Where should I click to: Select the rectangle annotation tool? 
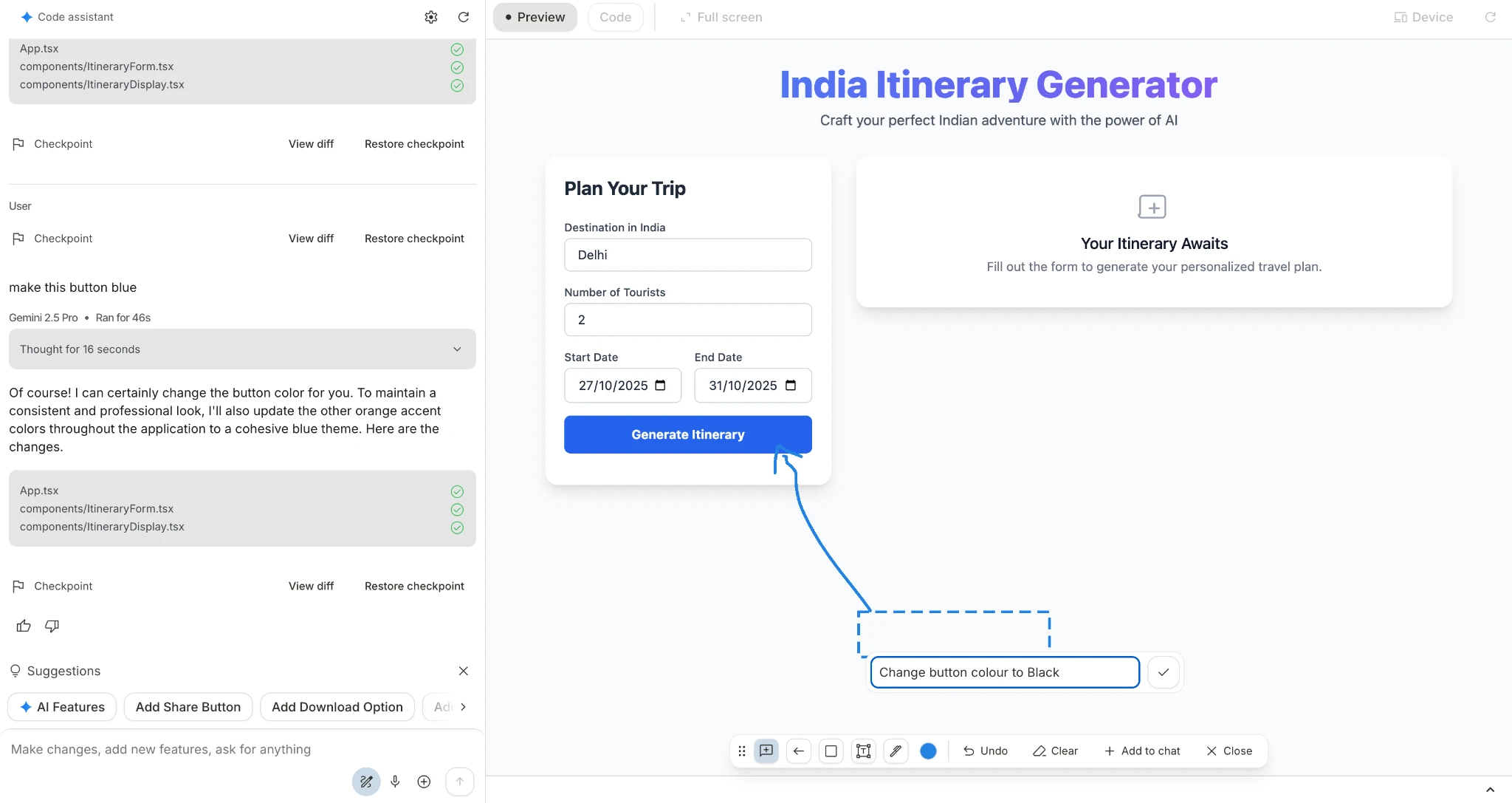point(831,751)
